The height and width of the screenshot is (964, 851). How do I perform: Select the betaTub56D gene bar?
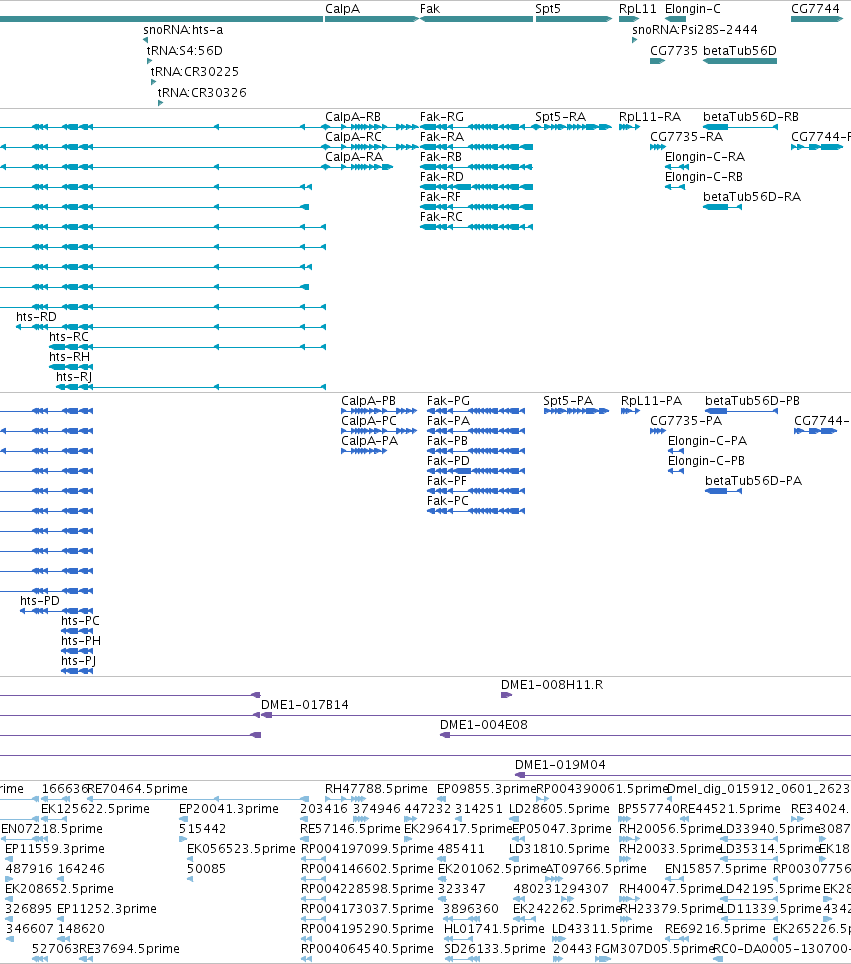click(x=740, y=61)
